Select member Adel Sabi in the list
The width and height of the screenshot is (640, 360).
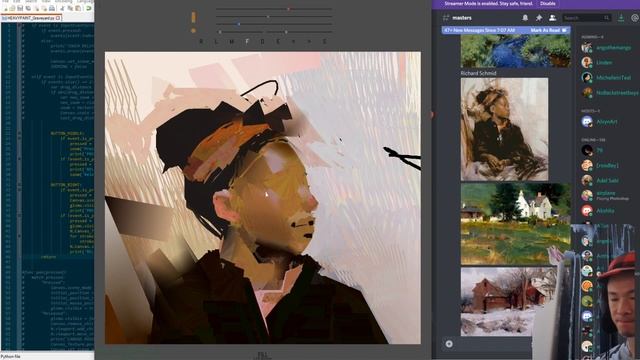(607, 180)
